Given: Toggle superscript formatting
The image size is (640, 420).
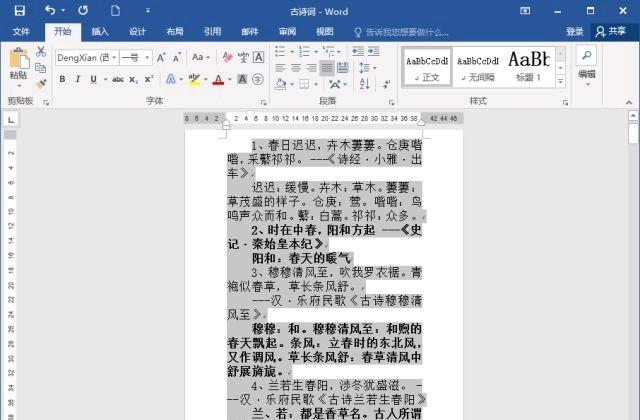Looking at the screenshot, I should coord(149,79).
